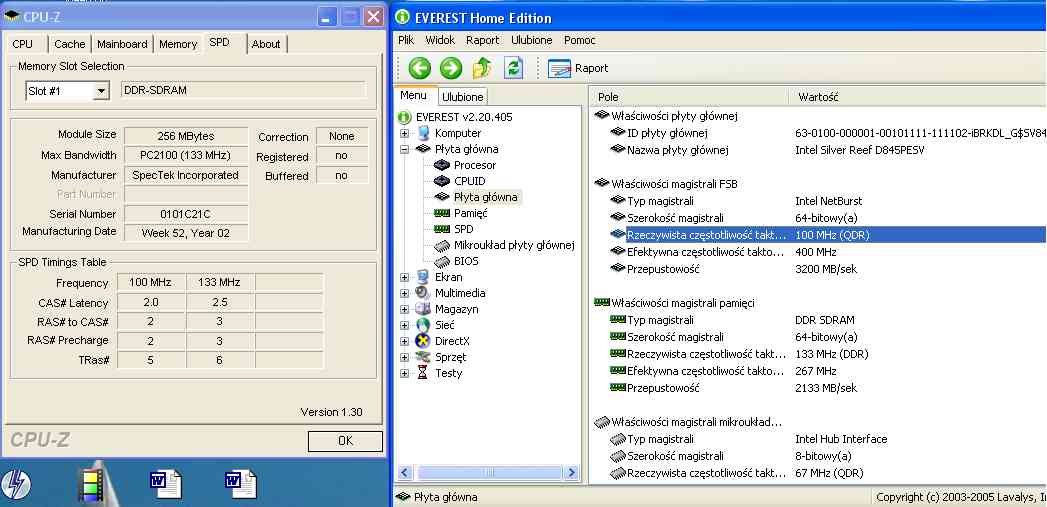Viewport: 1047px width, 507px height.
Task: Open the Pomoc menu
Action: [x=580, y=40]
